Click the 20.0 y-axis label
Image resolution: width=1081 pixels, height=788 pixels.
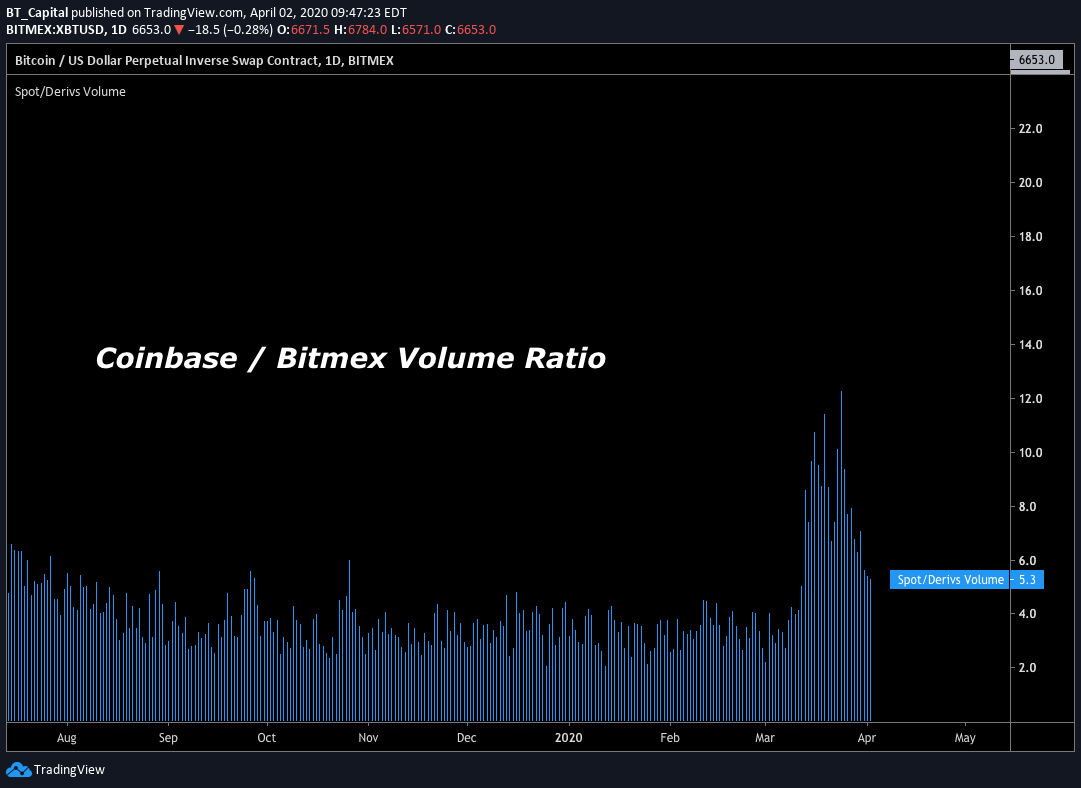tap(1031, 183)
